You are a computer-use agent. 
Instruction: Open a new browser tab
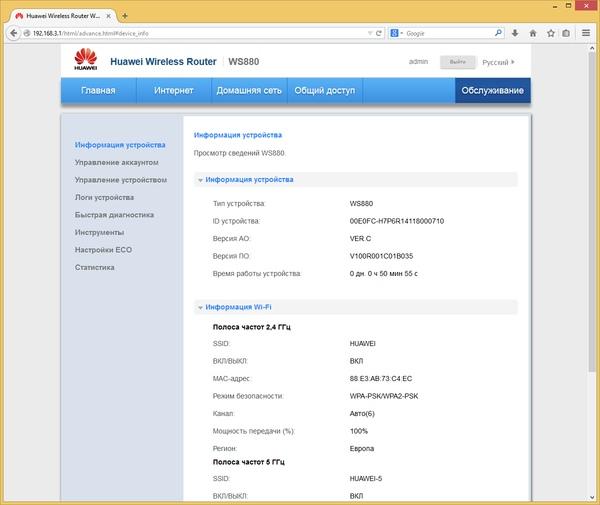[124, 16]
